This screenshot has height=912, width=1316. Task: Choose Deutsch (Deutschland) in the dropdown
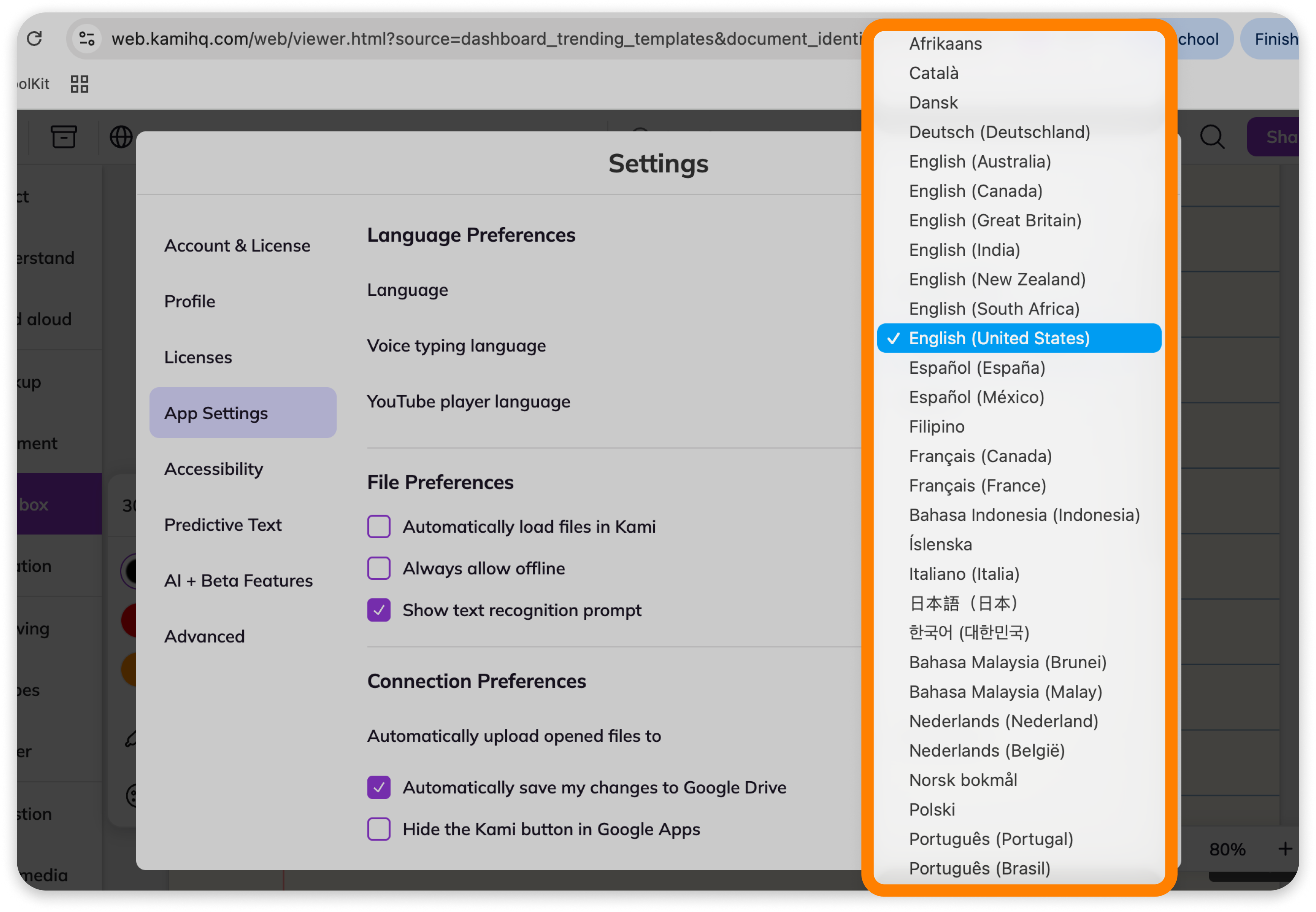point(1019,132)
